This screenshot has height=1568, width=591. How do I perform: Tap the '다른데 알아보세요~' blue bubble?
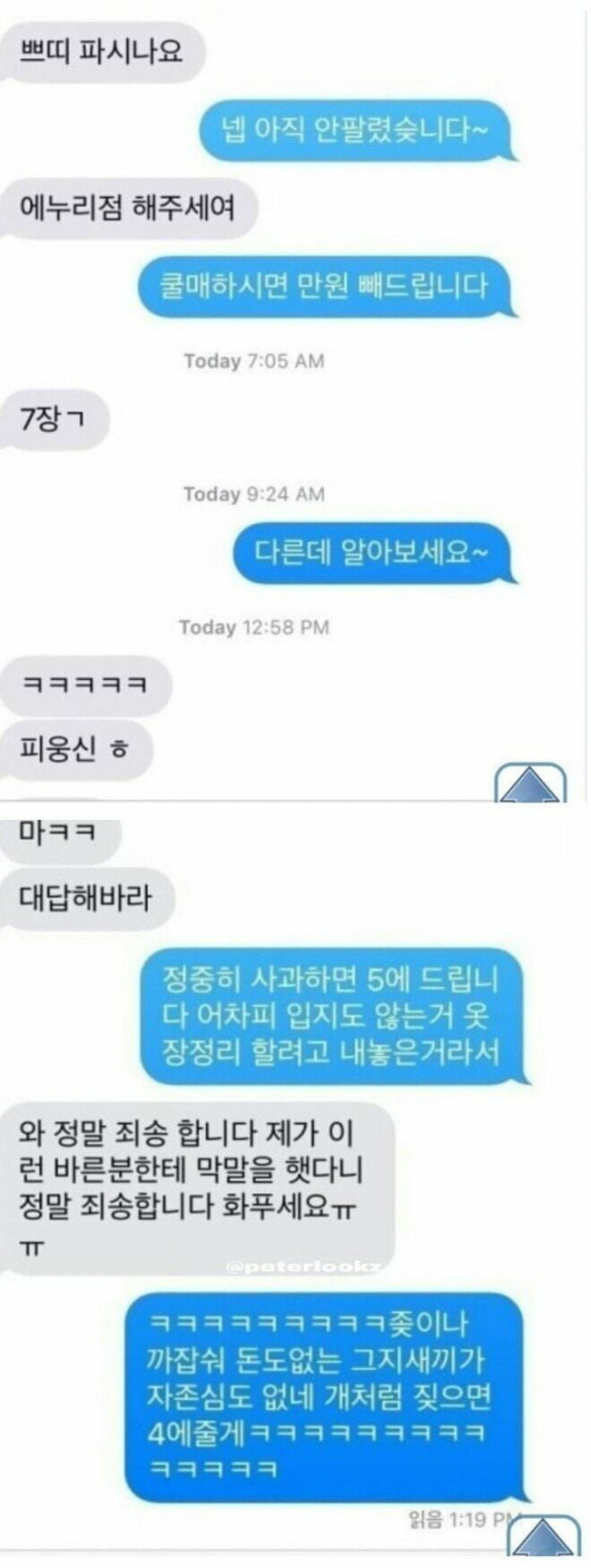374,552
